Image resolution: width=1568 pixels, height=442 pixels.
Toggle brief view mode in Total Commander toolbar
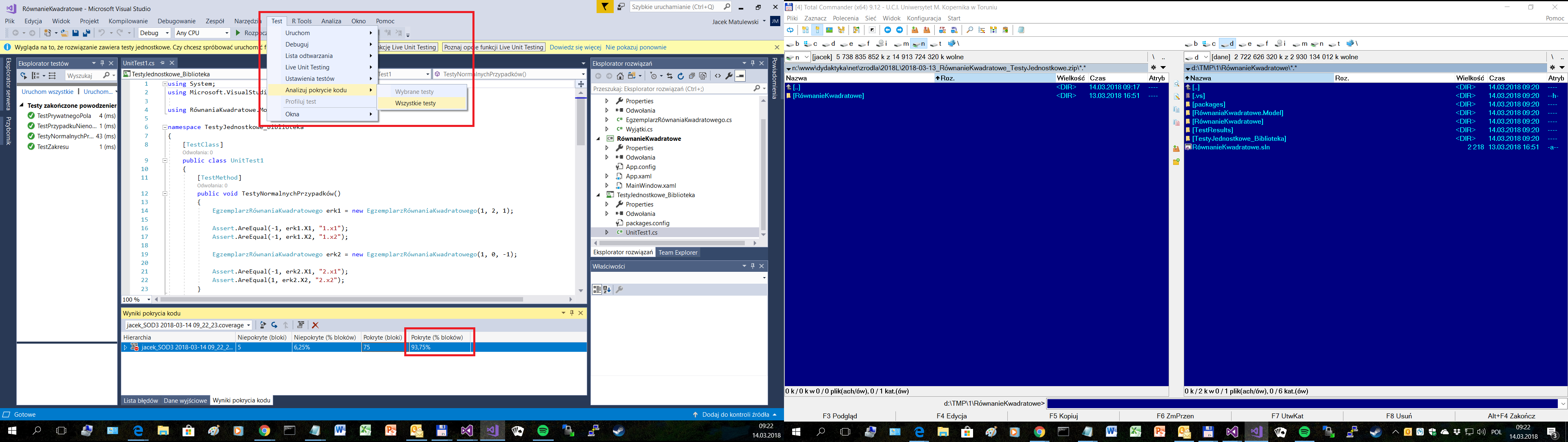coord(805,30)
